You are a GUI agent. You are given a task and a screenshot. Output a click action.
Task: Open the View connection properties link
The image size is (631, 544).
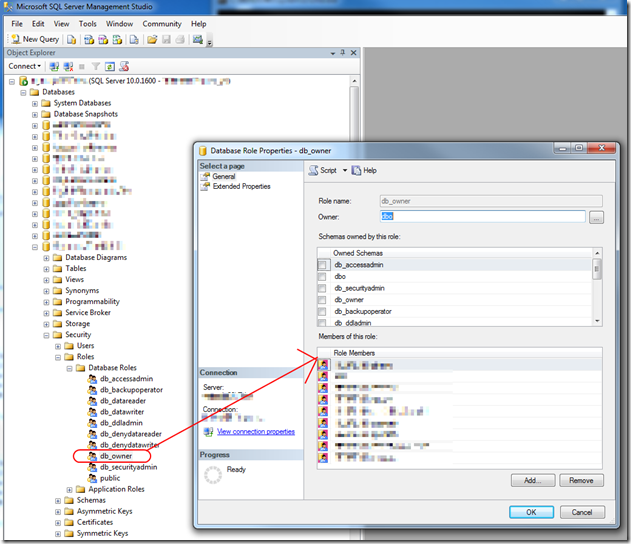coord(256,432)
